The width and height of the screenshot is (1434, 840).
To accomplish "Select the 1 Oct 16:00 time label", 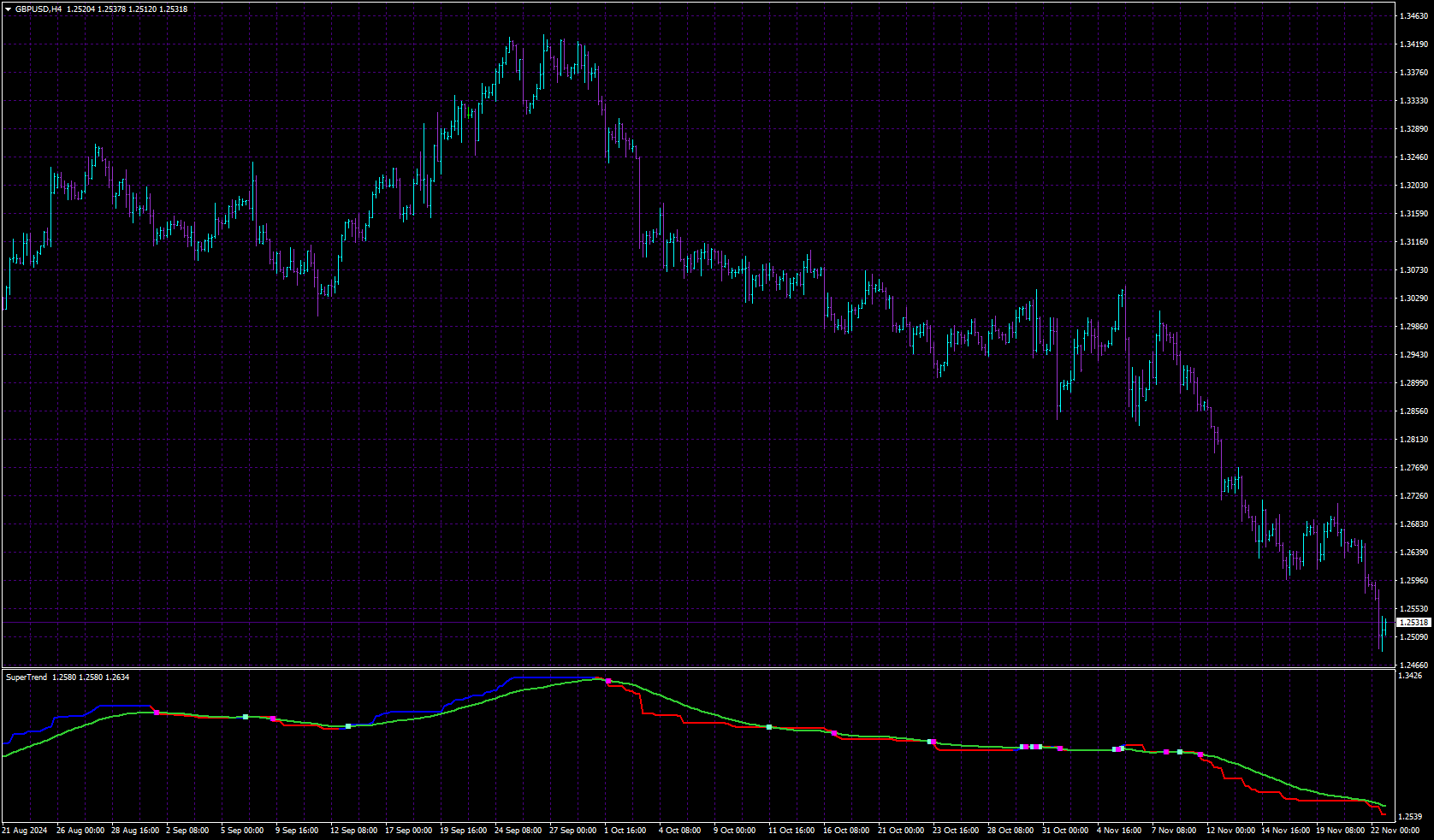I will (x=625, y=831).
